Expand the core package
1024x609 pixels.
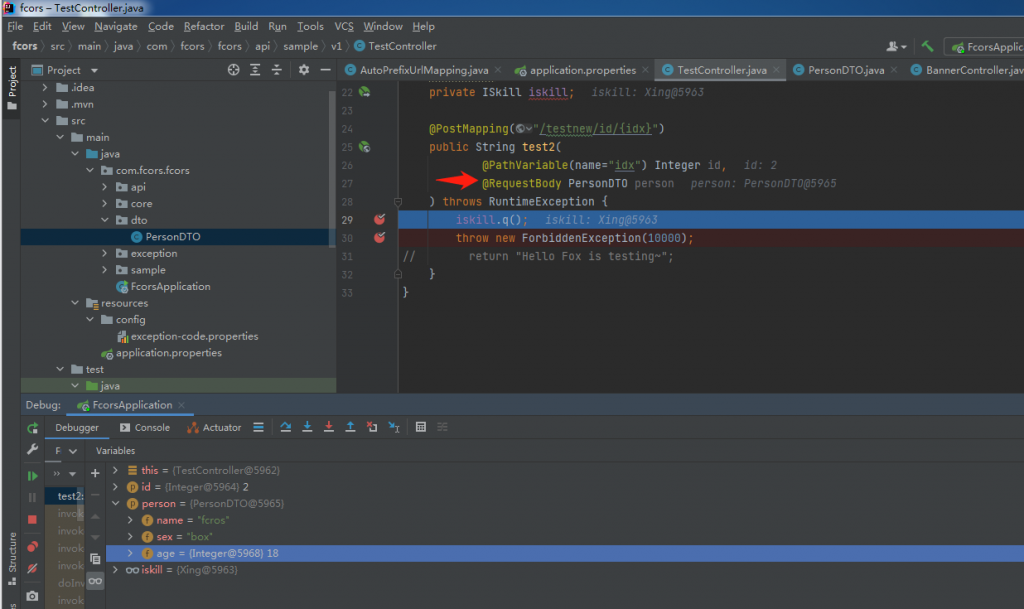tap(104, 204)
